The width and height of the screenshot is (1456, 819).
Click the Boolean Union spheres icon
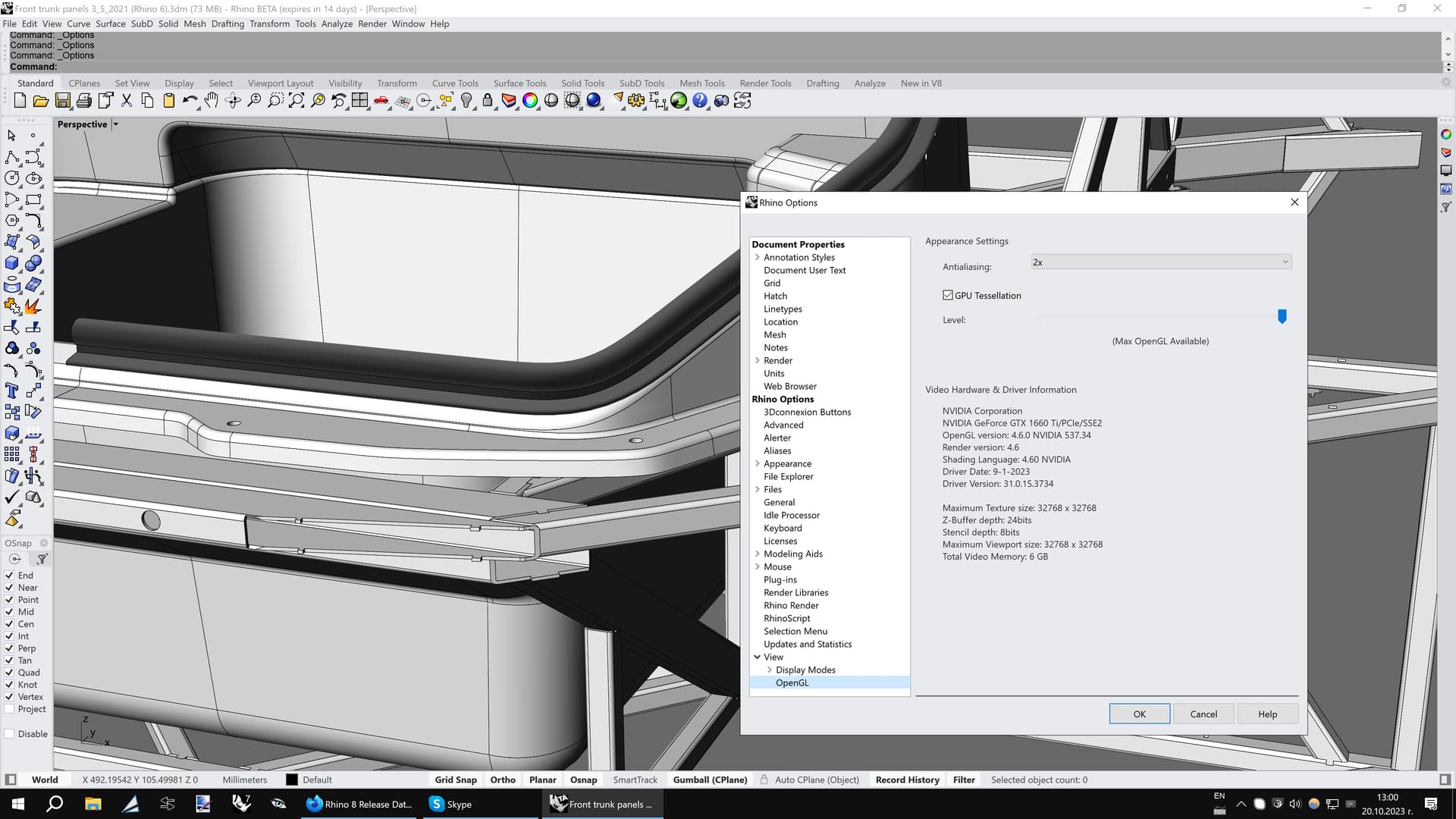tap(33, 264)
